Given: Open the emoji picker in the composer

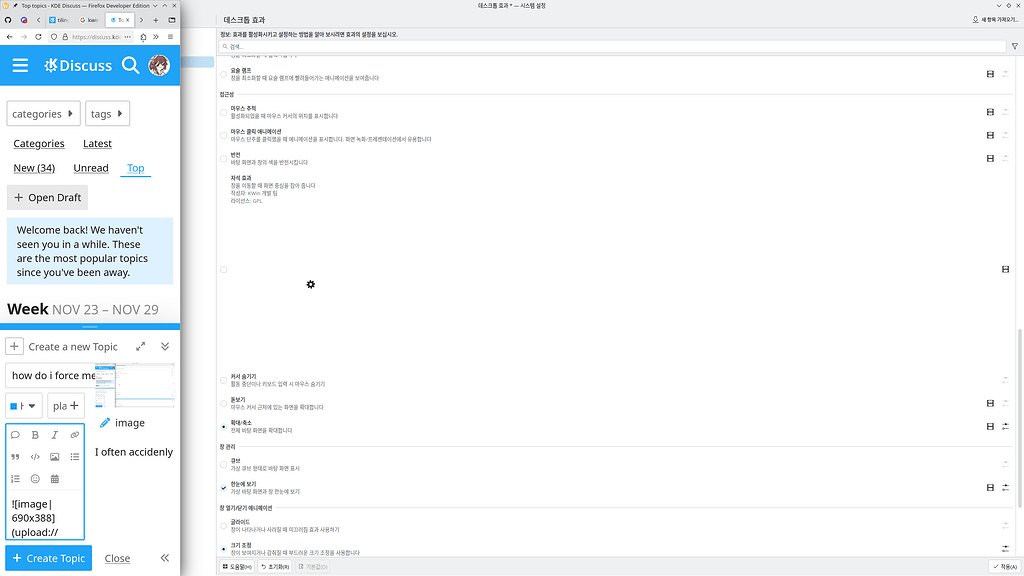Looking at the screenshot, I should 34,478.
